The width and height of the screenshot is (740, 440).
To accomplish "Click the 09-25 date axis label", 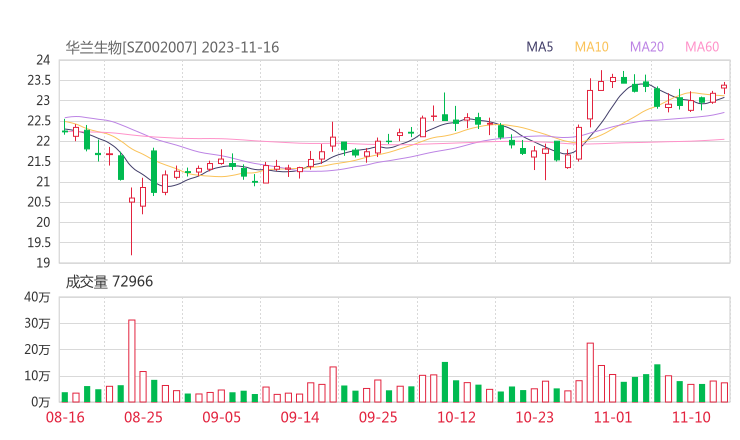I will click(x=378, y=417).
